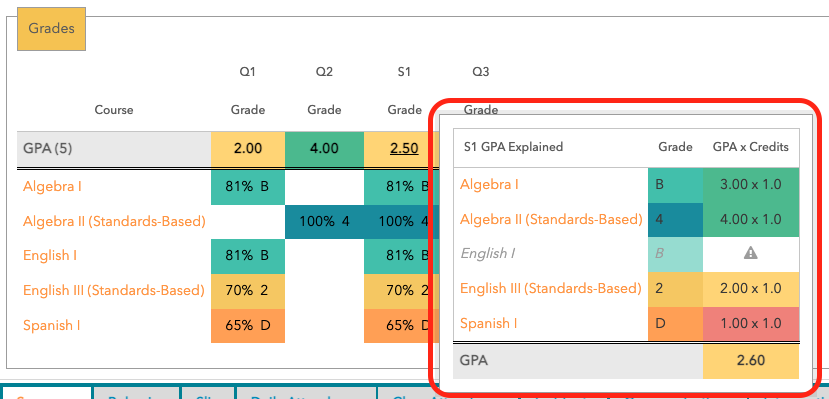829x399 pixels.
Task: Click Spanish I in the S1 GPA Explained popup
Action: 489,323
